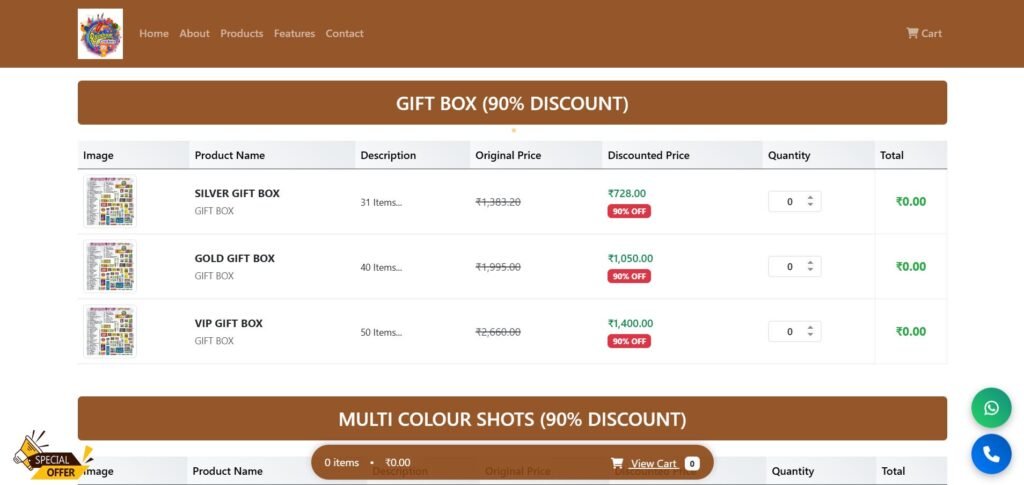
Task: Click Gift Box (90% Discount) section header
Action: tap(512, 103)
